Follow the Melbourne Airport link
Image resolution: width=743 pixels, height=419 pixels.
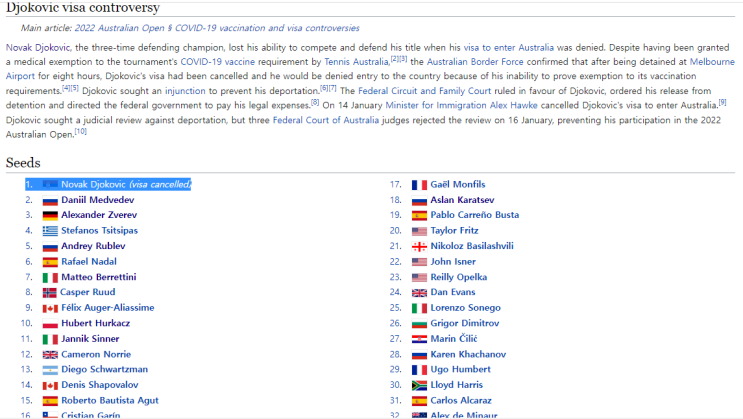[712, 62]
